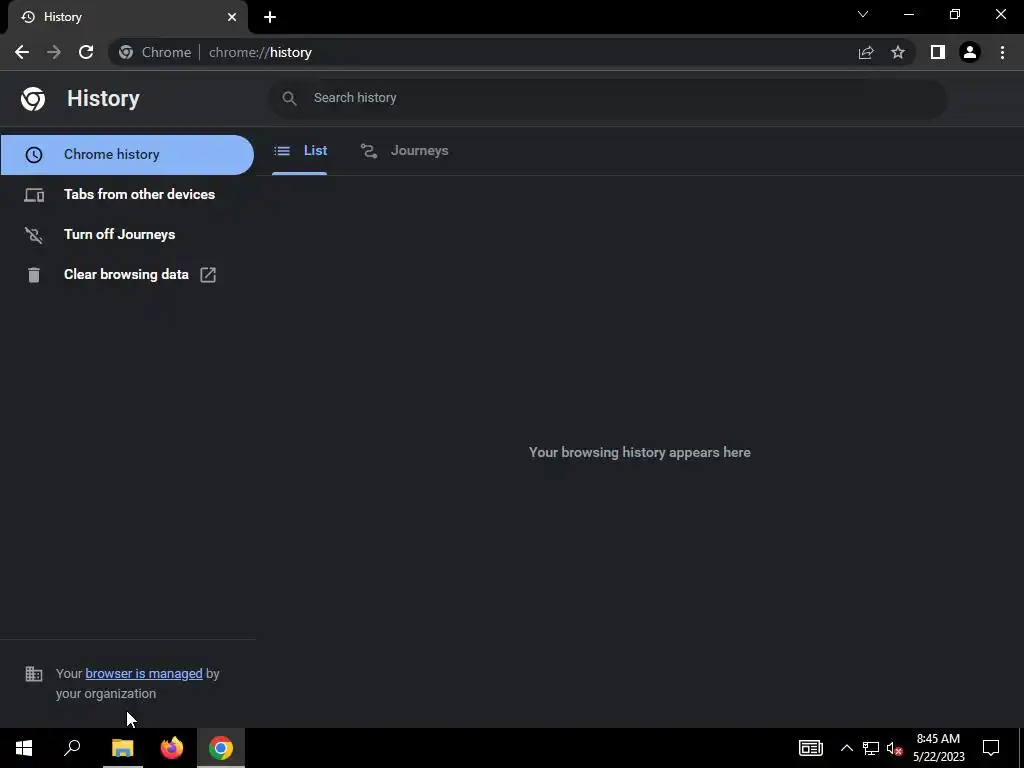Open the profile avatar menu
Viewport: 1024px width, 768px height.
coord(970,52)
